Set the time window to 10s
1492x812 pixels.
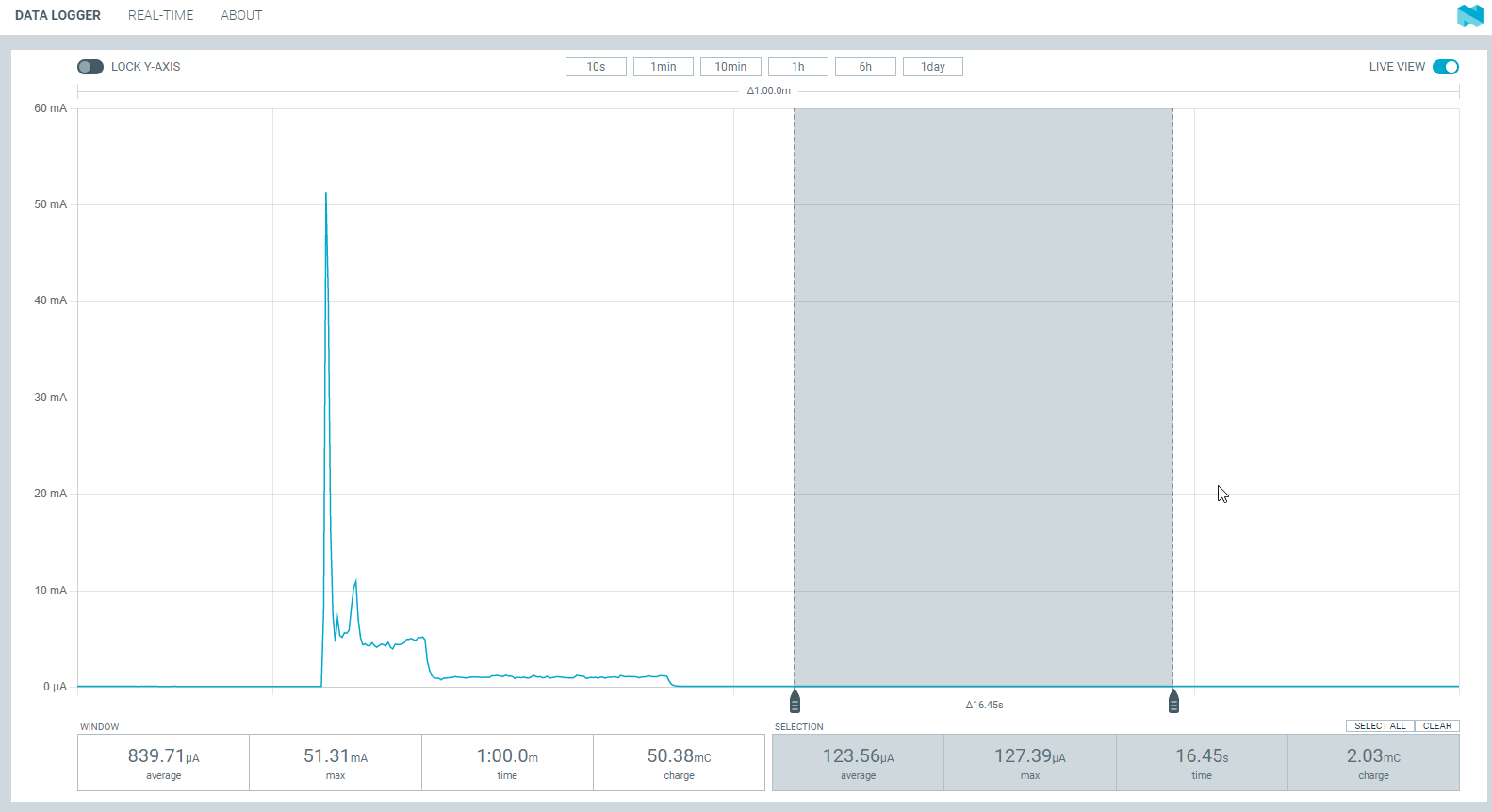click(x=596, y=67)
